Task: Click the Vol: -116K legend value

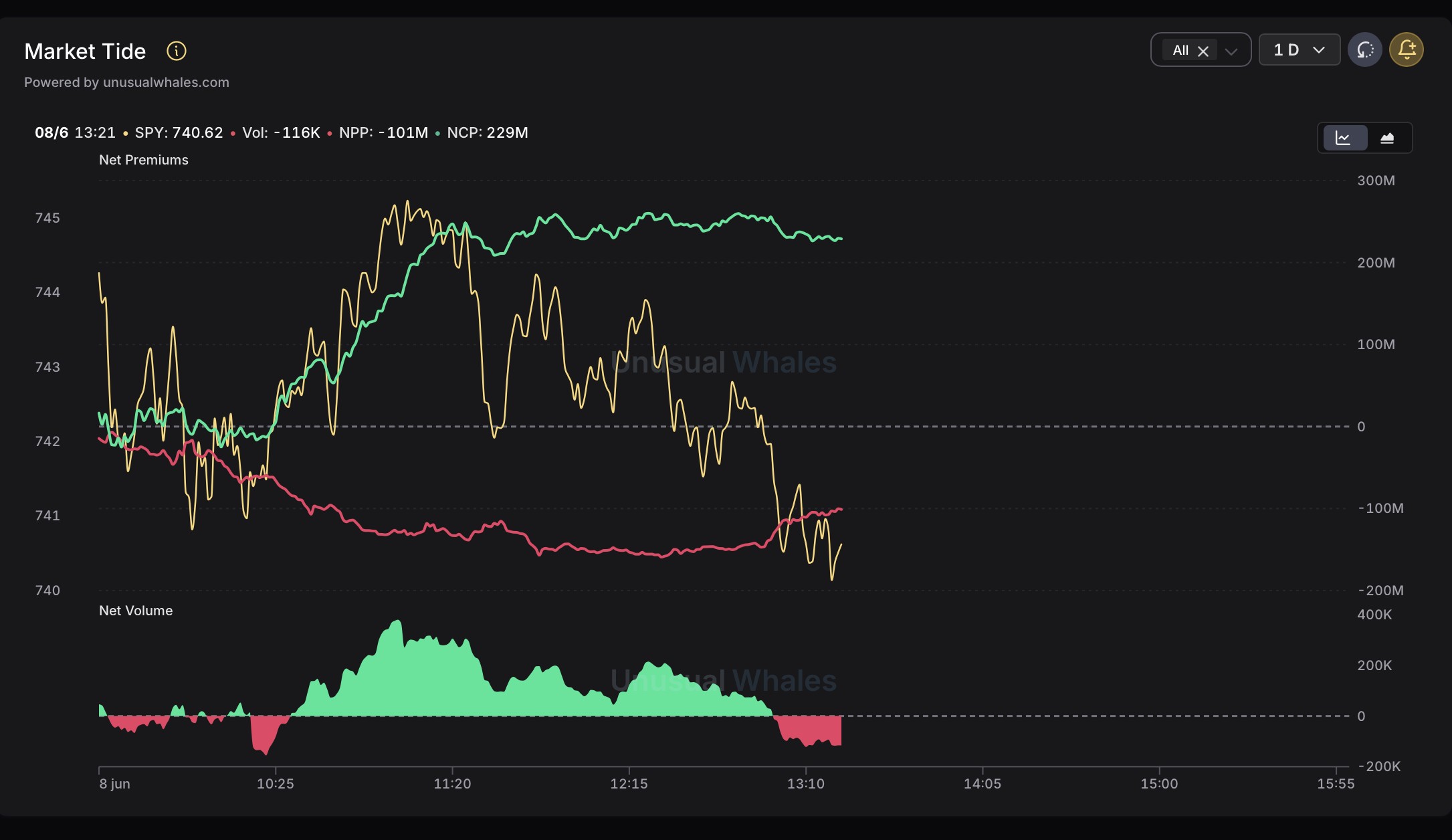Action: (x=281, y=132)
